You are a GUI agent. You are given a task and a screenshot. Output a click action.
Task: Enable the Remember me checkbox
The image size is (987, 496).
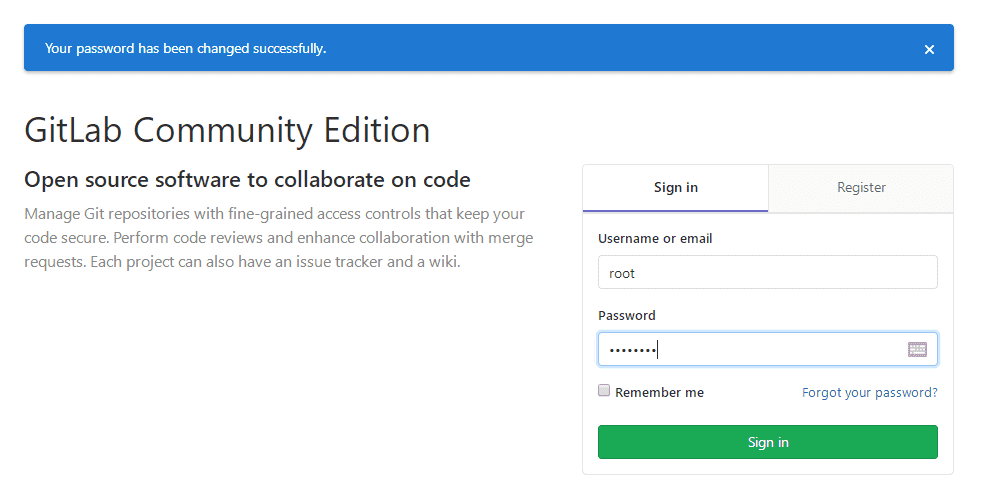point(604,390)
